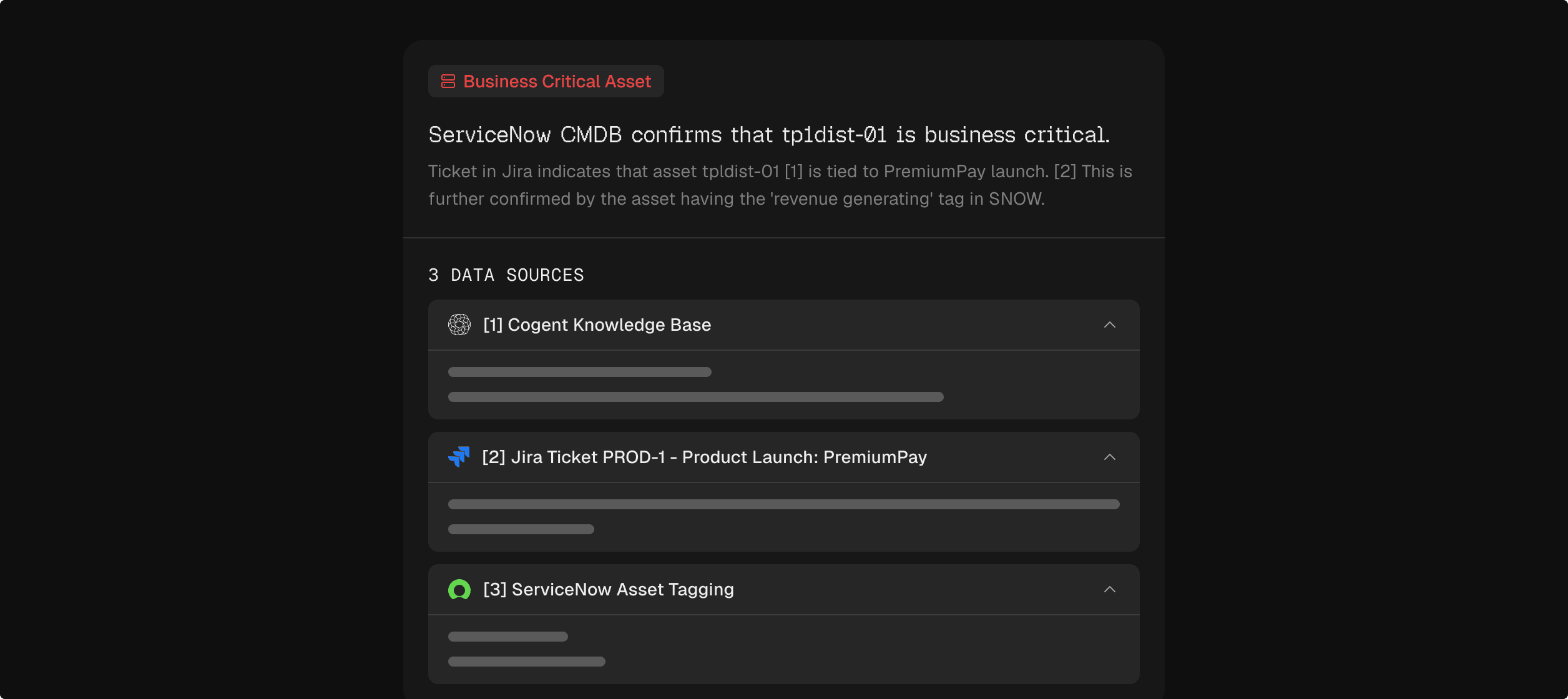Click second placeholder line under Cogent Knowledge Base
This screenshot has width=1568, height=699.
[695, 397]
